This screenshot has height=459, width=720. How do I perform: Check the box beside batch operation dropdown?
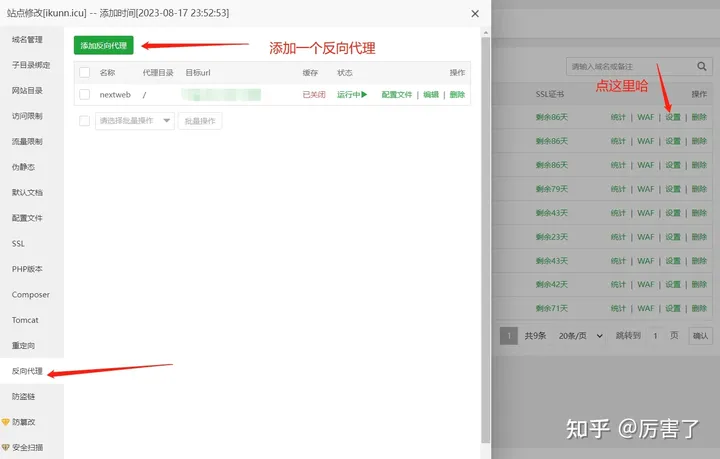click(x=84, y=121)
